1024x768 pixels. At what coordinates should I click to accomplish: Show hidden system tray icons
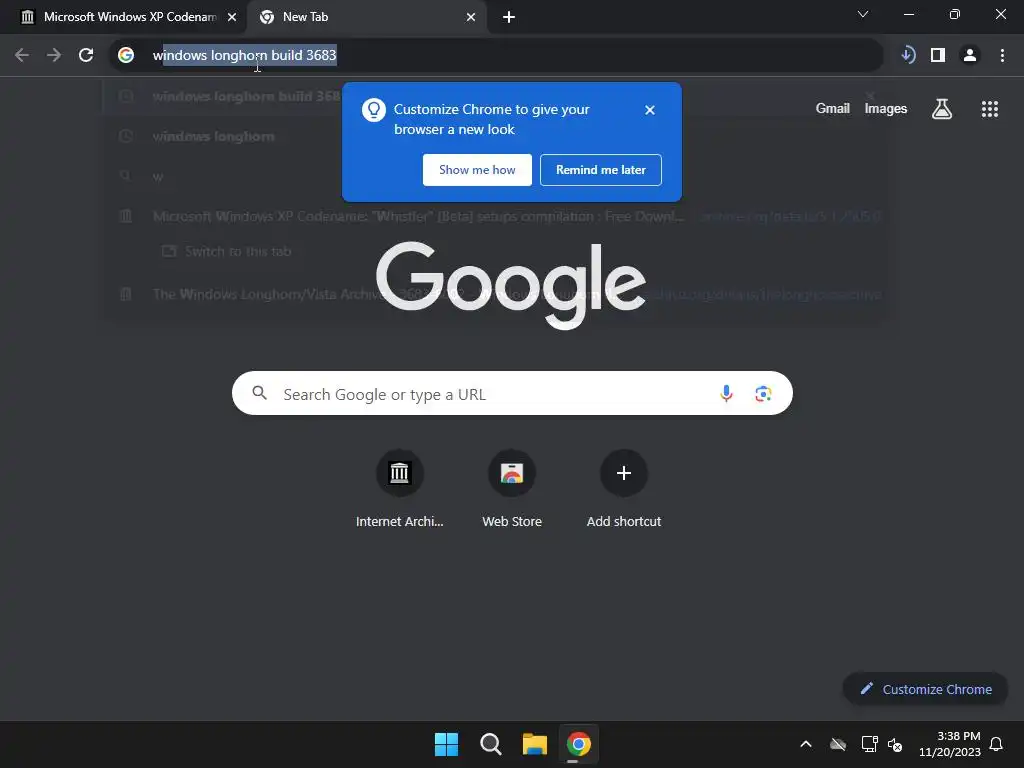(806, 744)
